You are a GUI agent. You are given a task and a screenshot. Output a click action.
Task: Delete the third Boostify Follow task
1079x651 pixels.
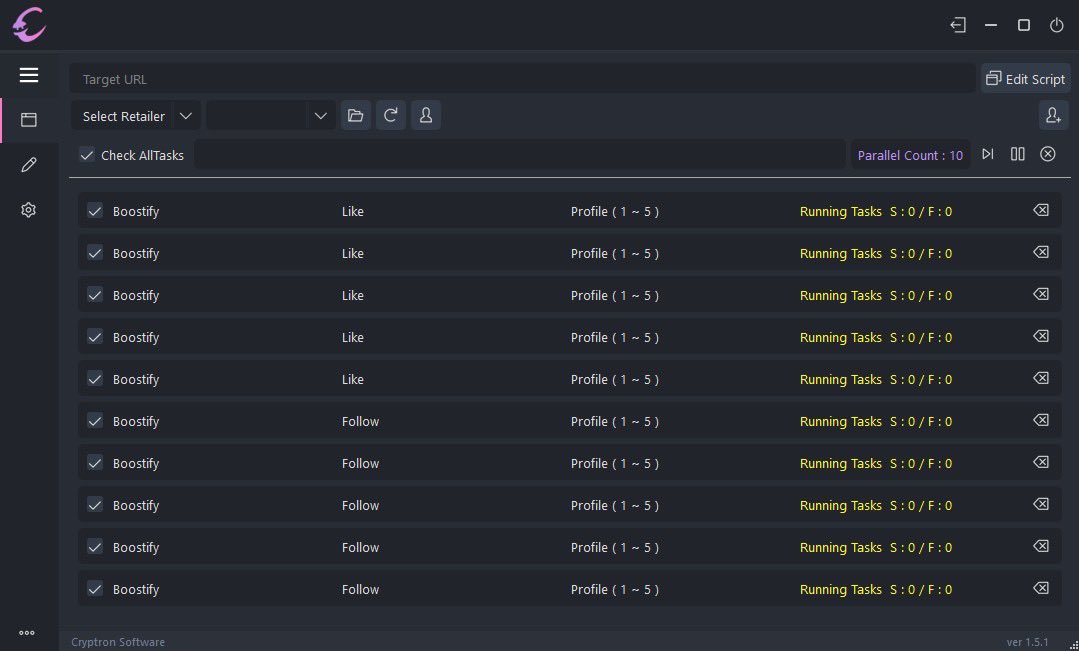(1041, 504)
